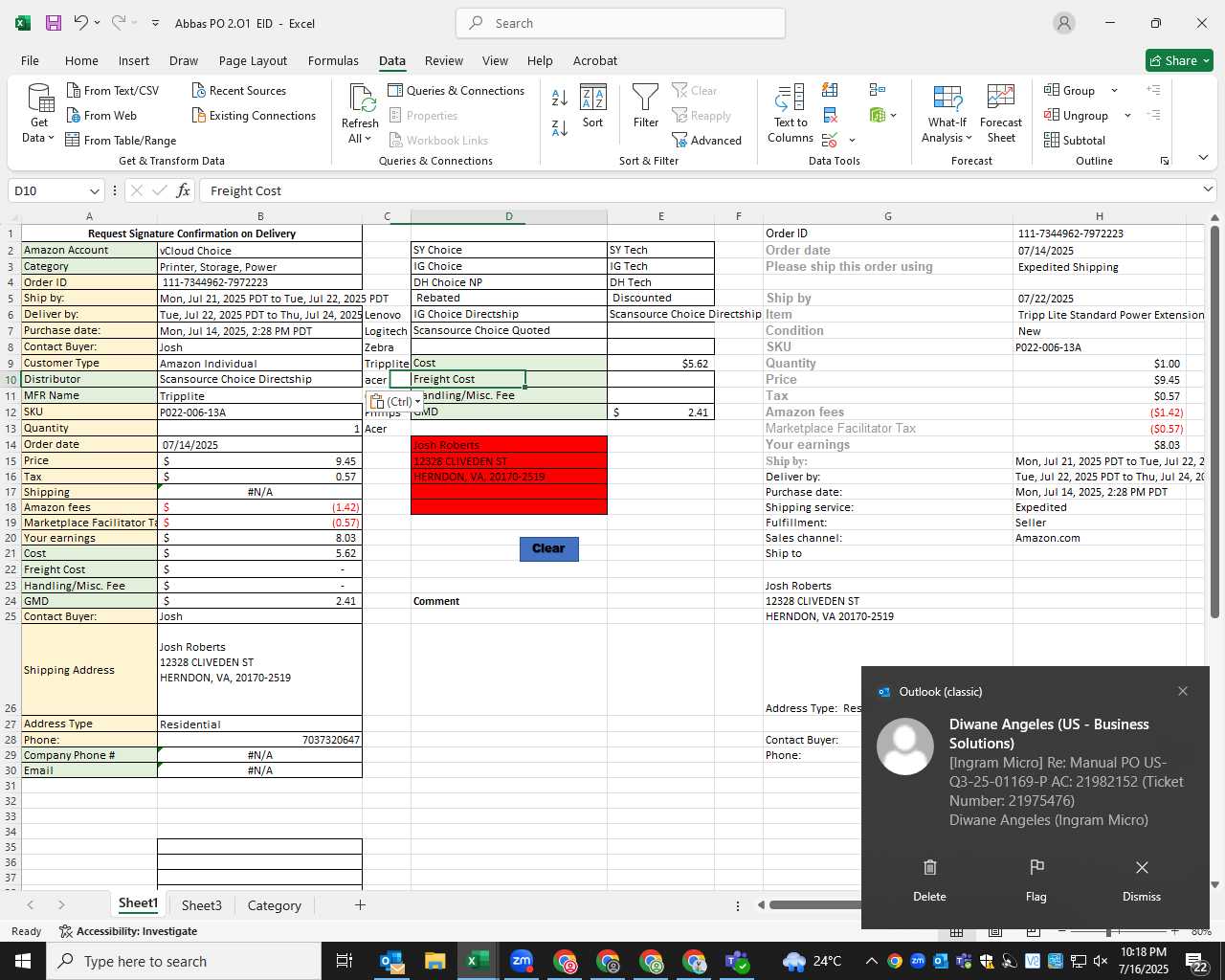Switch to the Insert tab
This screenshot has height=980, width=1225.
134,60
